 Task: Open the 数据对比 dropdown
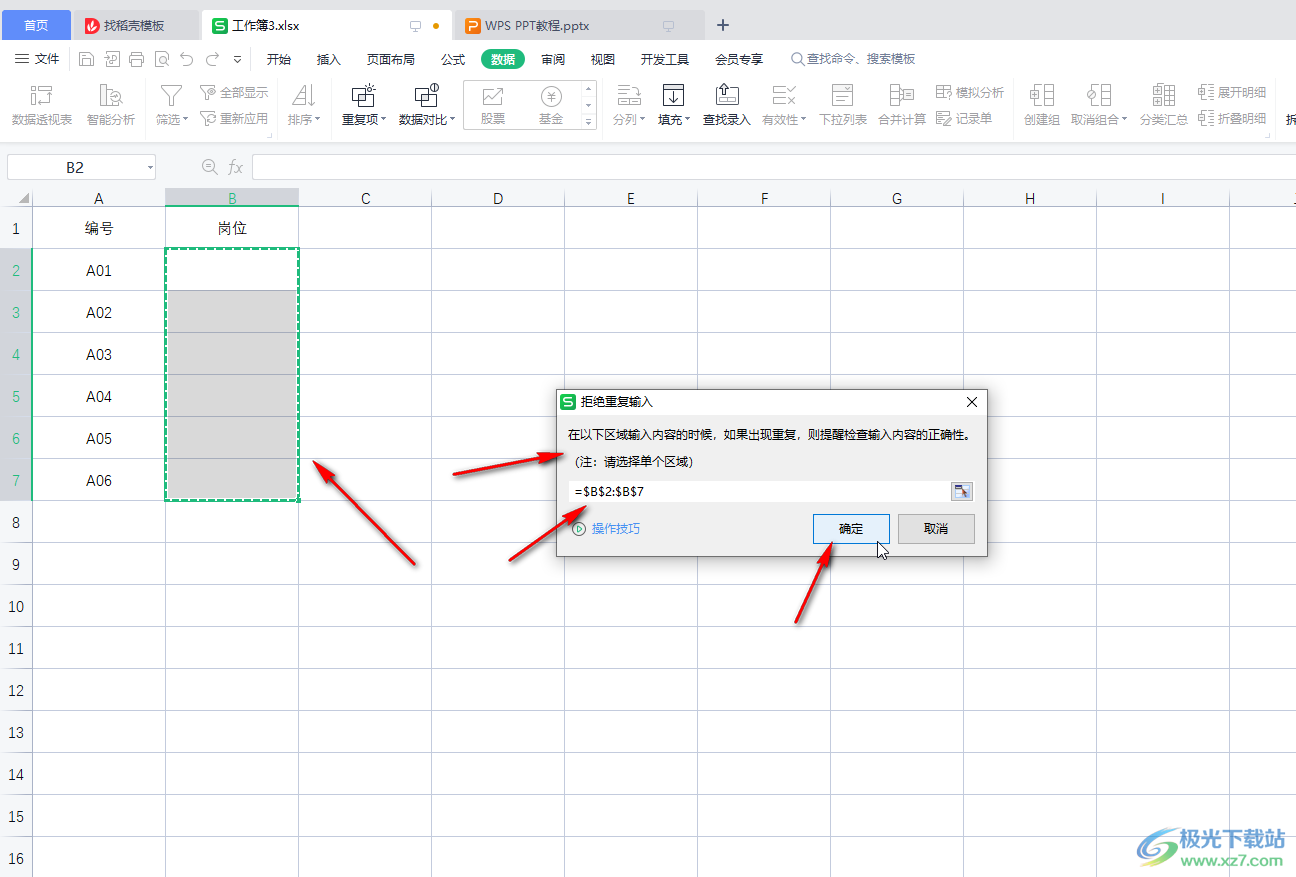(427, 106)
